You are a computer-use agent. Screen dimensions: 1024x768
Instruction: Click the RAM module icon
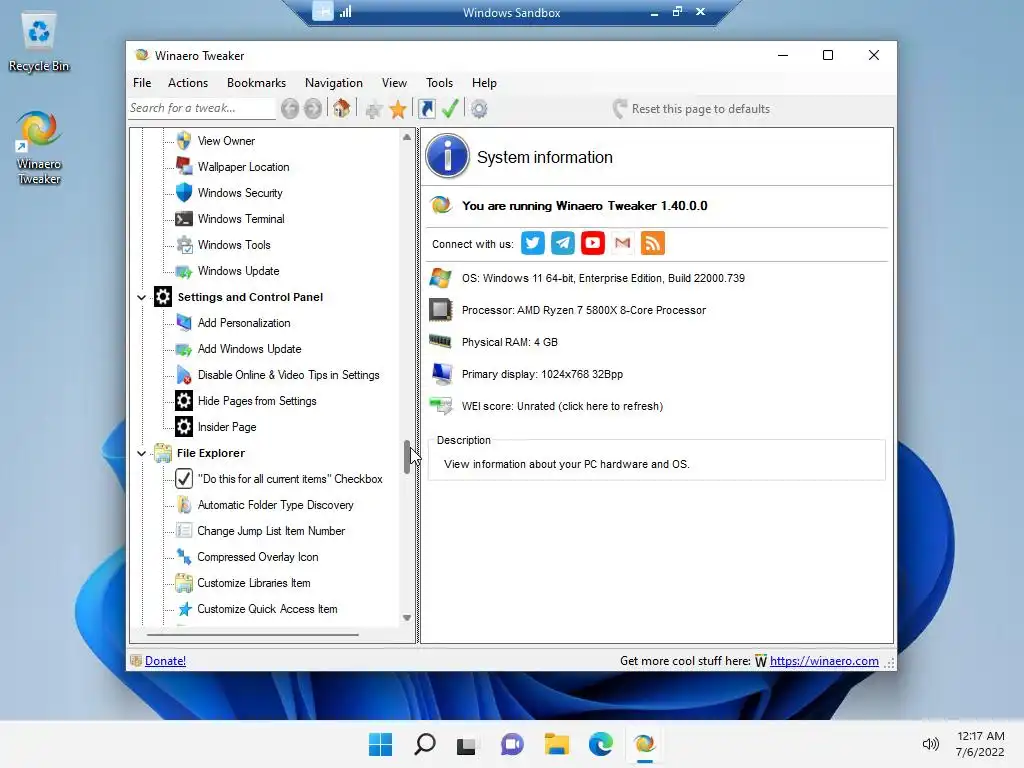pos(440,342)
